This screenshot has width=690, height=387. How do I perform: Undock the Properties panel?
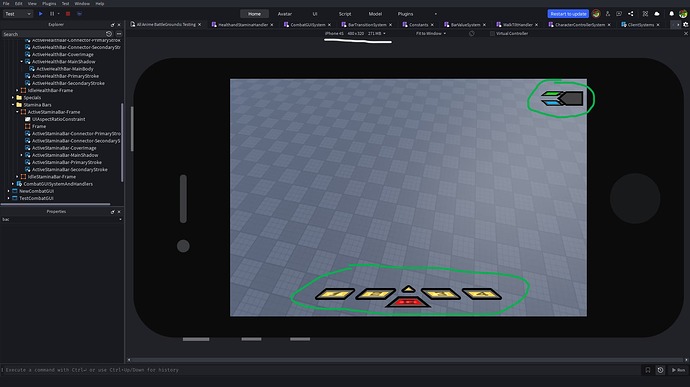pos(112,212)
